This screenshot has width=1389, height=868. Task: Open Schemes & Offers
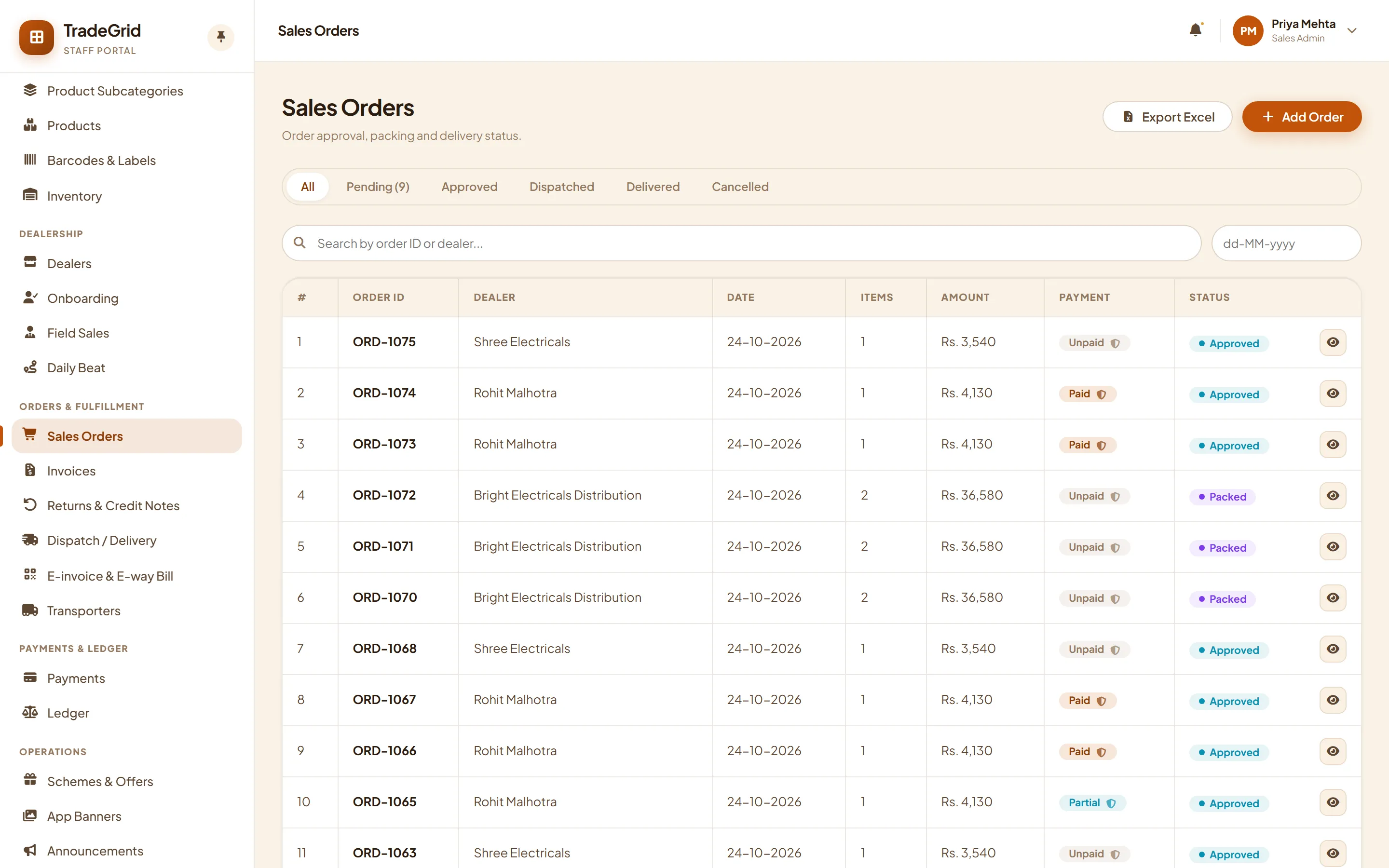click(x=127, y=781)
